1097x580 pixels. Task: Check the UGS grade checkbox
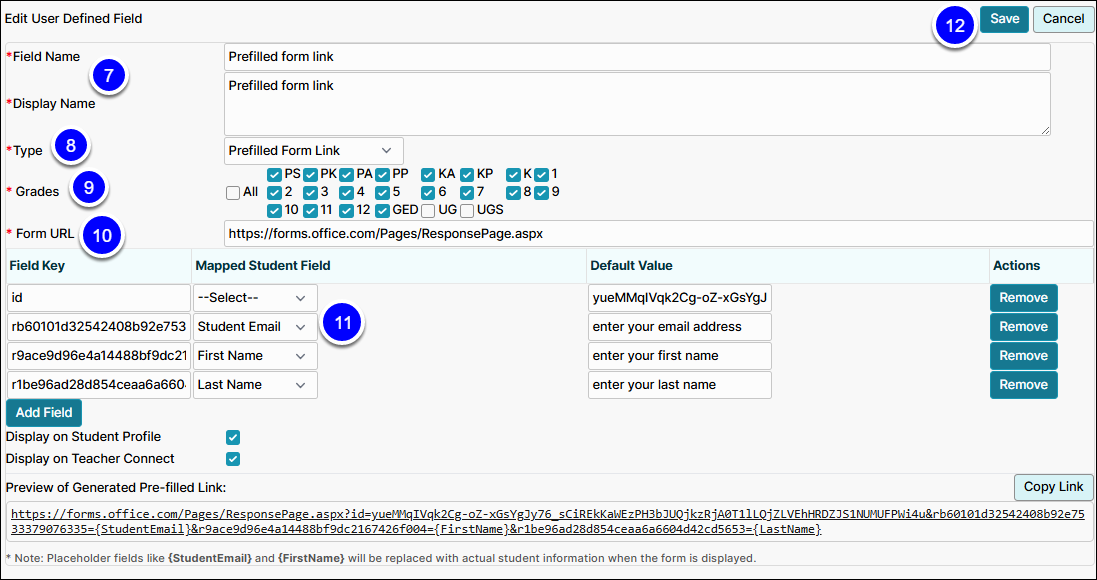(x=467, y=210)
